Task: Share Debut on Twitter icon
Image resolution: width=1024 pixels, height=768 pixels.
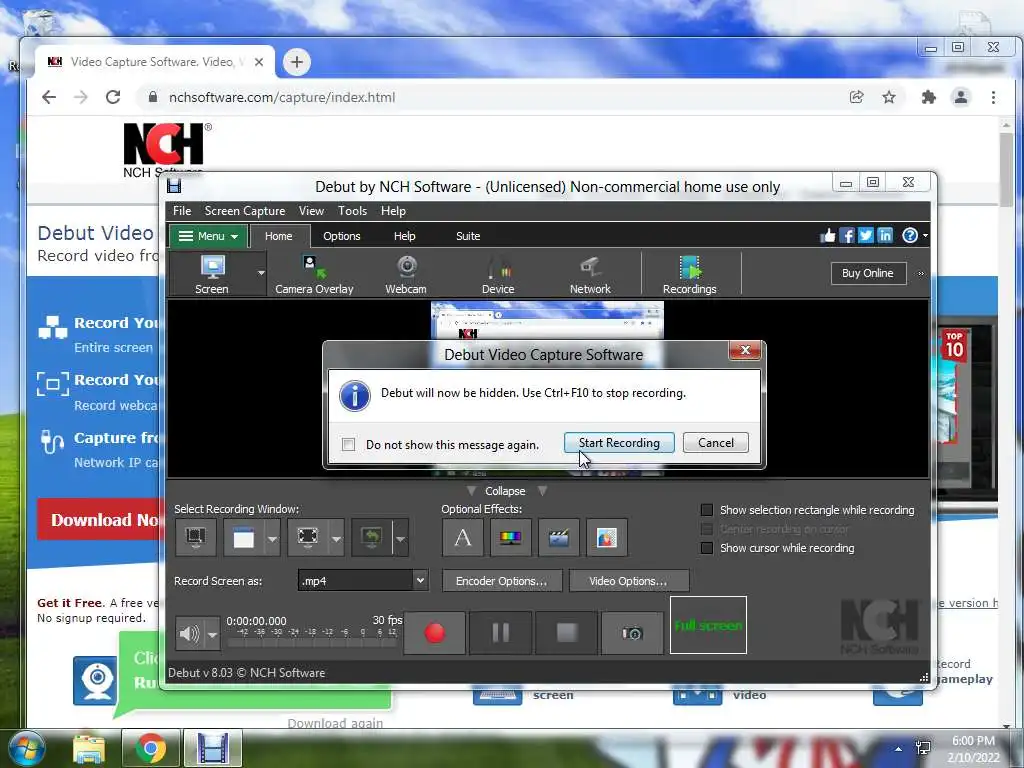Action: (866, 236)
